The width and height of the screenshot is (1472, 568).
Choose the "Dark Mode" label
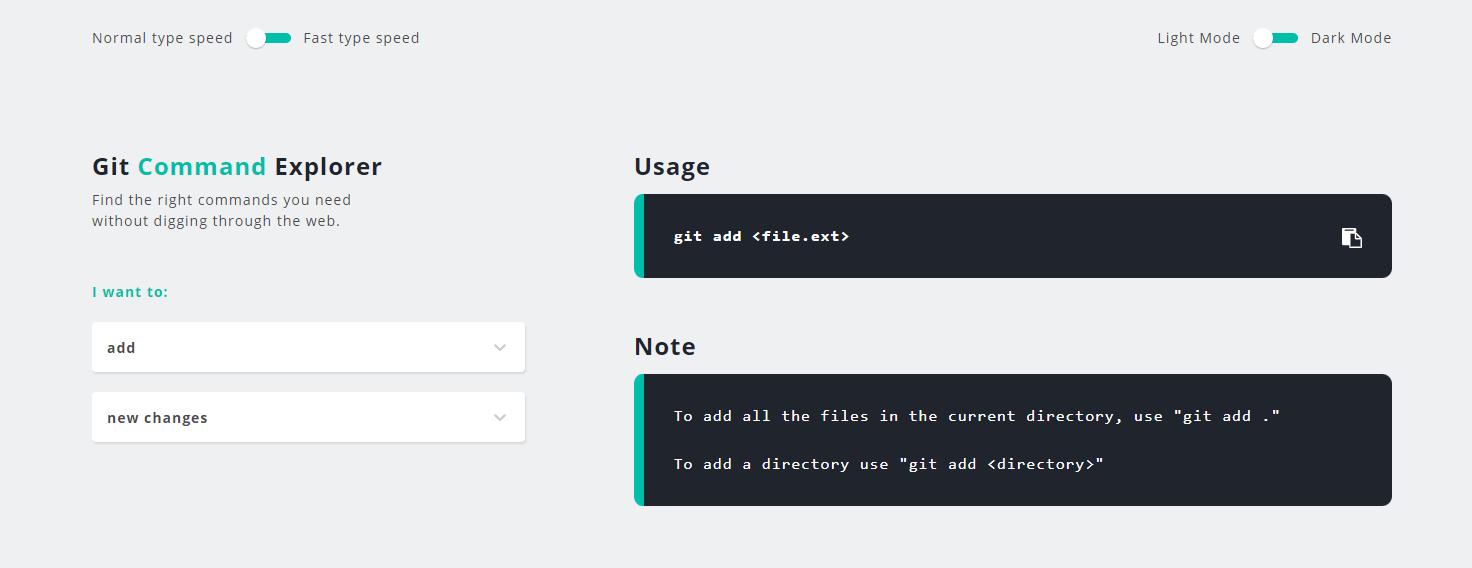tap(1351, 38)
